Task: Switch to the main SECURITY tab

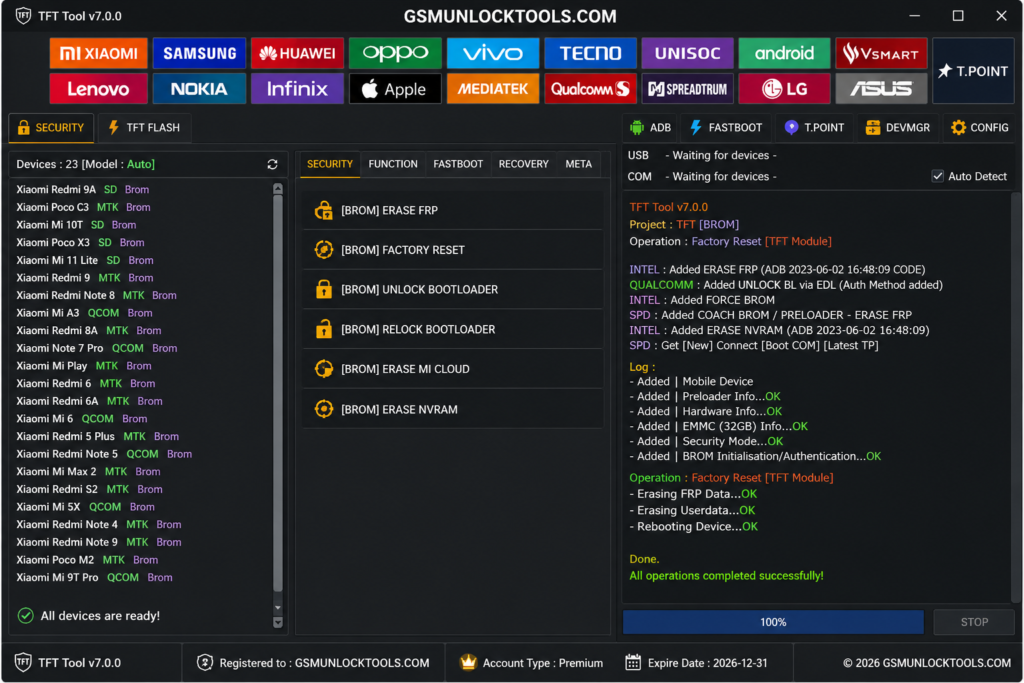Action: [x=51, y=128]
